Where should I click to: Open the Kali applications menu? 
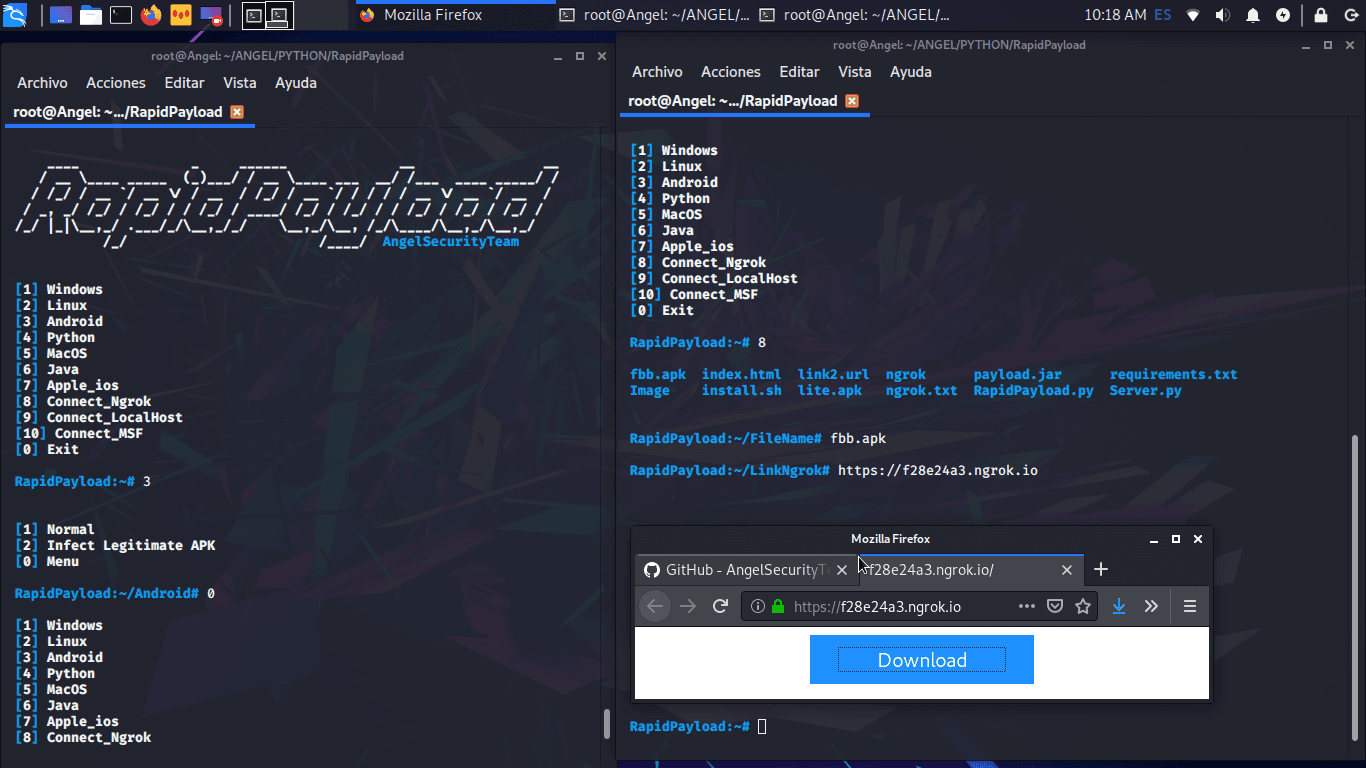15,15
